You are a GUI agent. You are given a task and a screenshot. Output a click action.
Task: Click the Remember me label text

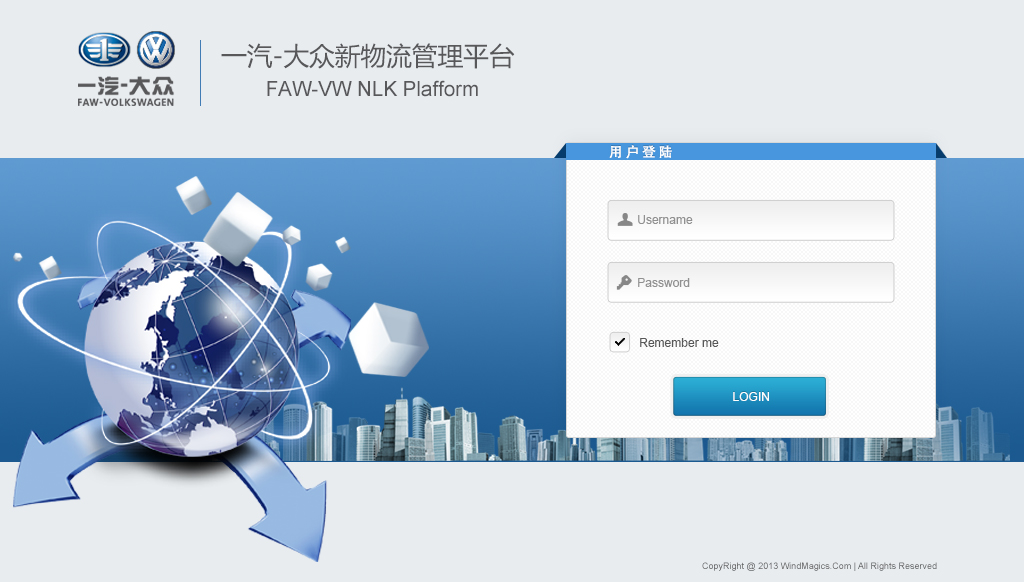click(x=679, y=342)
